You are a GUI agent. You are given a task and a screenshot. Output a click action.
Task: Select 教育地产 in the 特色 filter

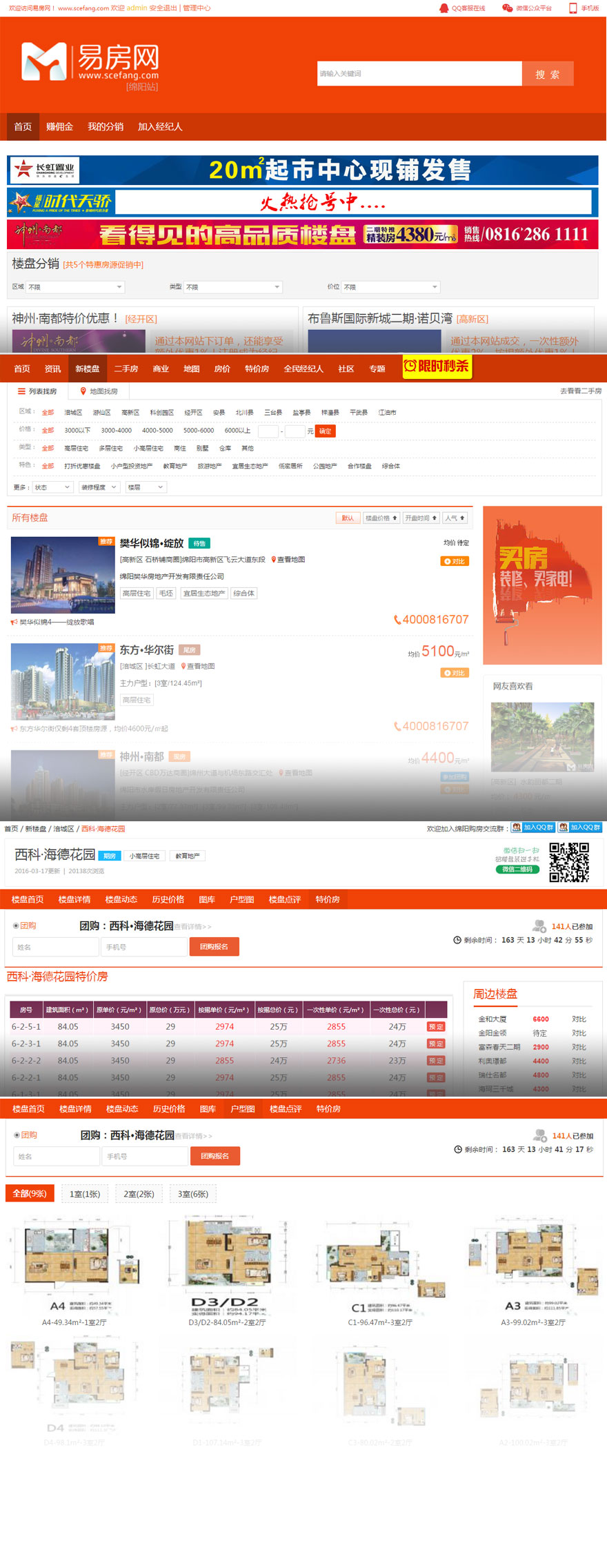coord(175,467)
